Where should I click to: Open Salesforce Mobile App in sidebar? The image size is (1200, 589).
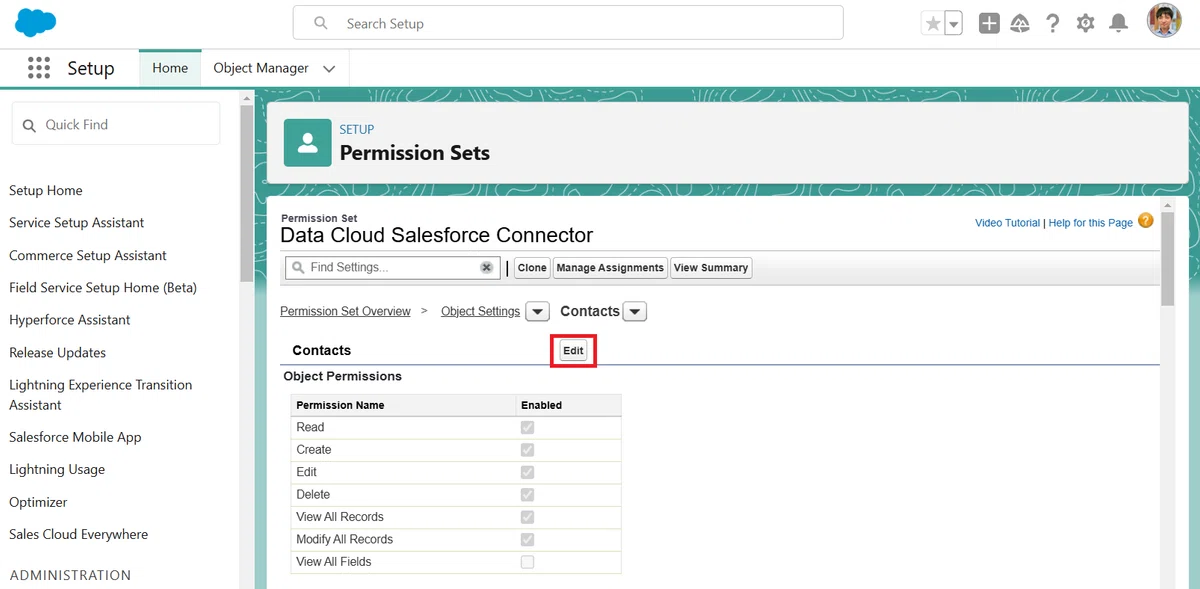75,437
